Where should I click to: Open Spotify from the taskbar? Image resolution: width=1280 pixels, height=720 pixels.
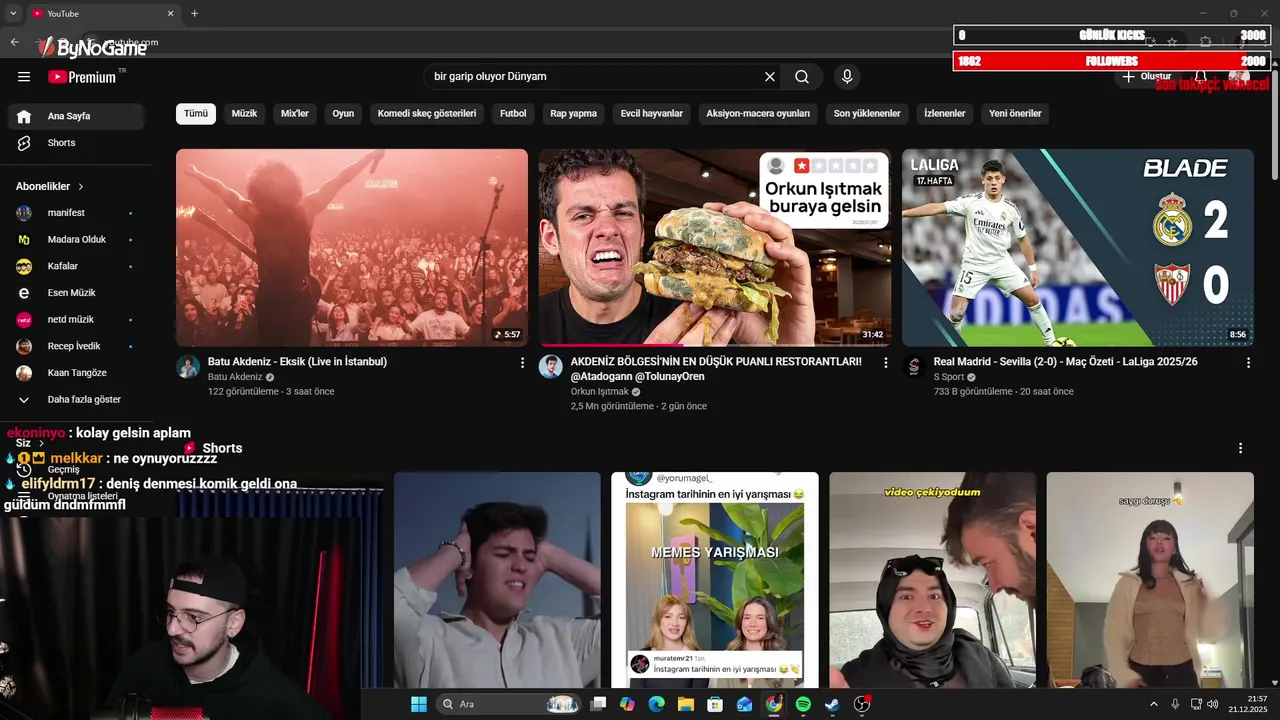pyautogui.click(x=803, y=704)
